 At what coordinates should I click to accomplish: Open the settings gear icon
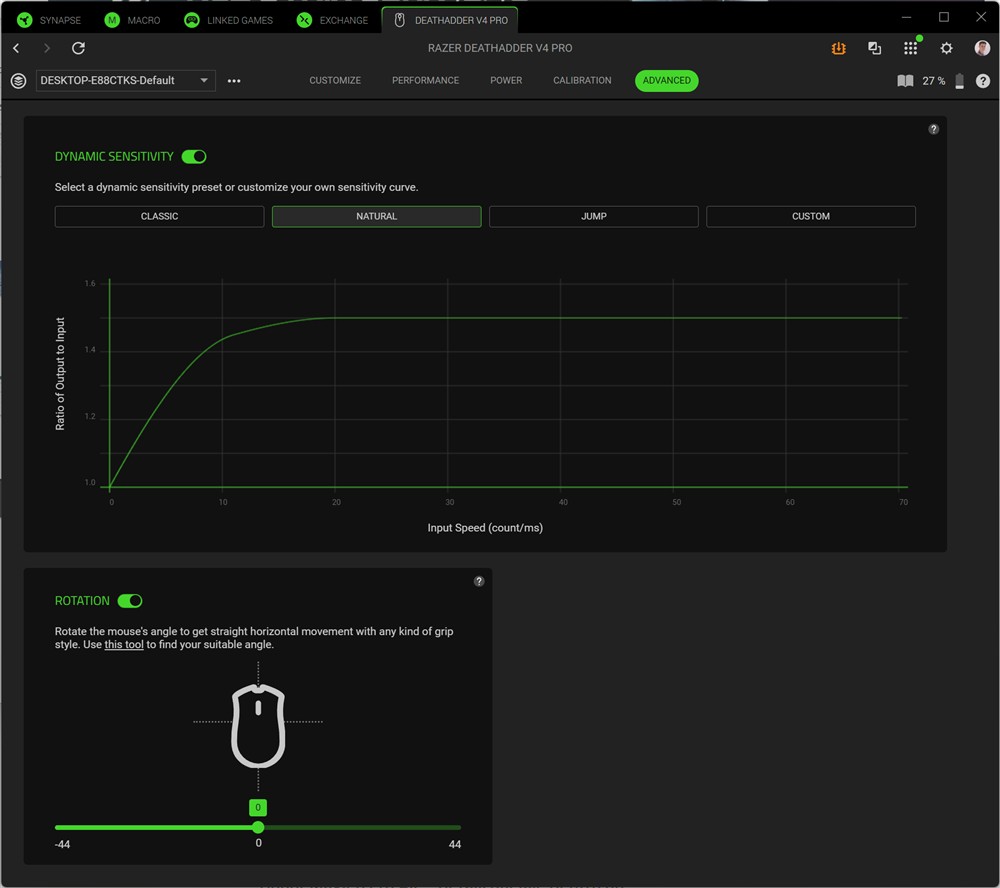coord(946,48)
